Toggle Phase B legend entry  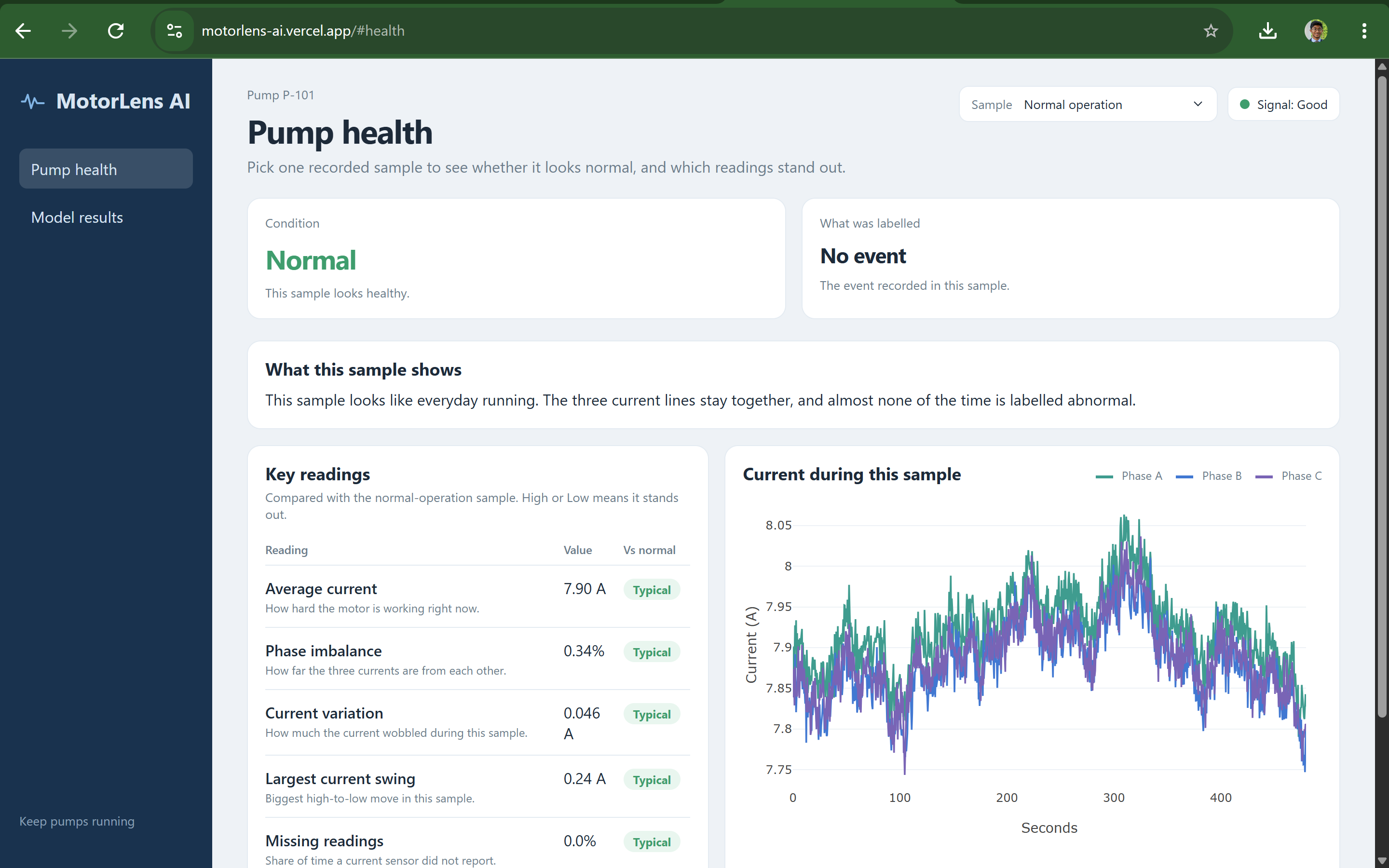click(1208, 476)
